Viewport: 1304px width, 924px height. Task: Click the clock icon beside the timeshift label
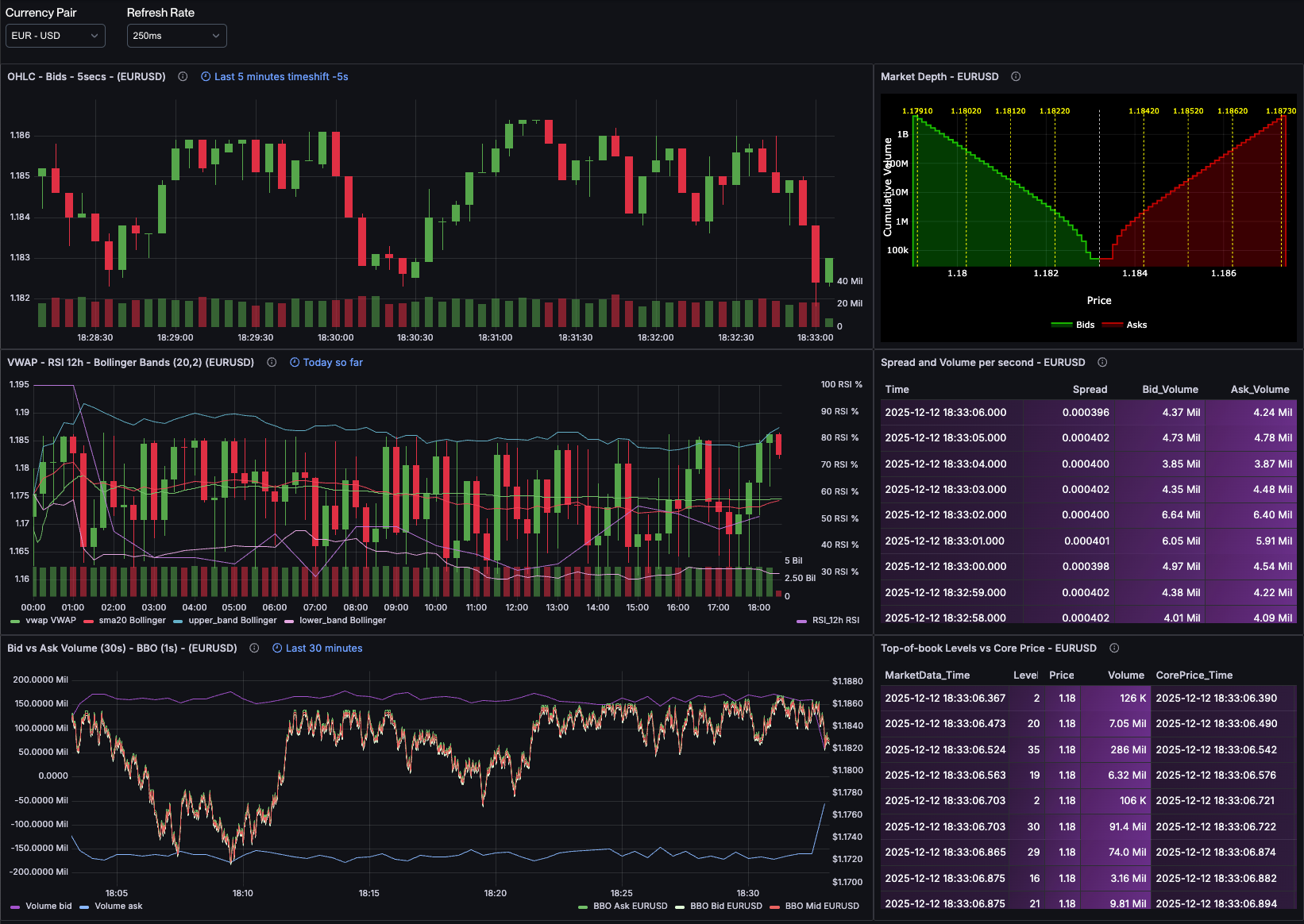pyautogui.click(x=205, y=76)
